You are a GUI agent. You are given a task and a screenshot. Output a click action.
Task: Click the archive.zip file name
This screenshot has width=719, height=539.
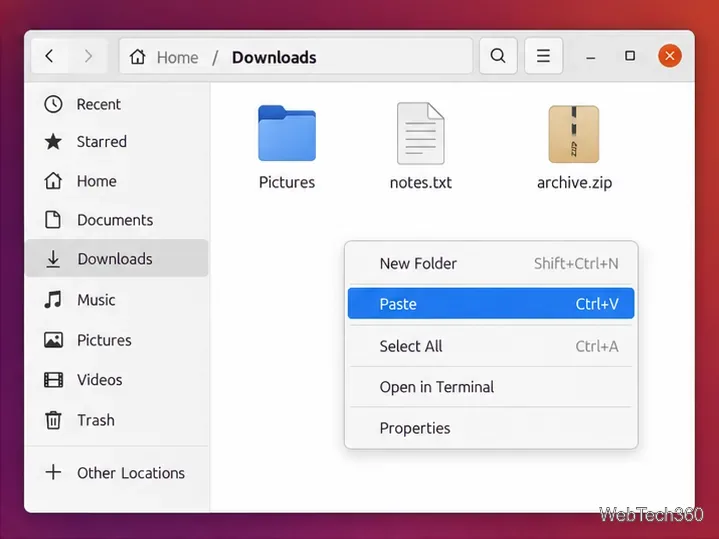pyautogui.click(x=574, y=183)
